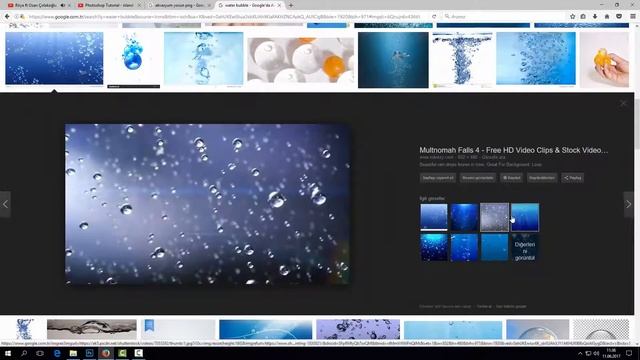Select the grey droplets related thumbnail
This screenshot has width=640, height=360.
494,217
